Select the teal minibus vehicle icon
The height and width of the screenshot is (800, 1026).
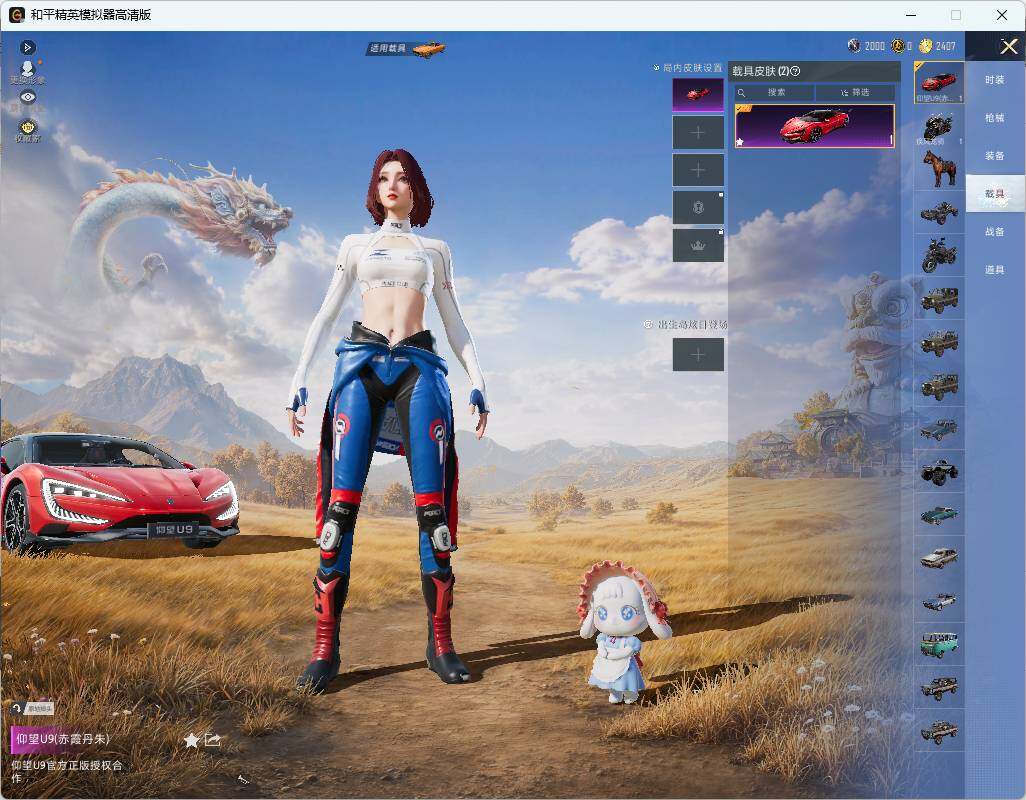pos(939,644)
